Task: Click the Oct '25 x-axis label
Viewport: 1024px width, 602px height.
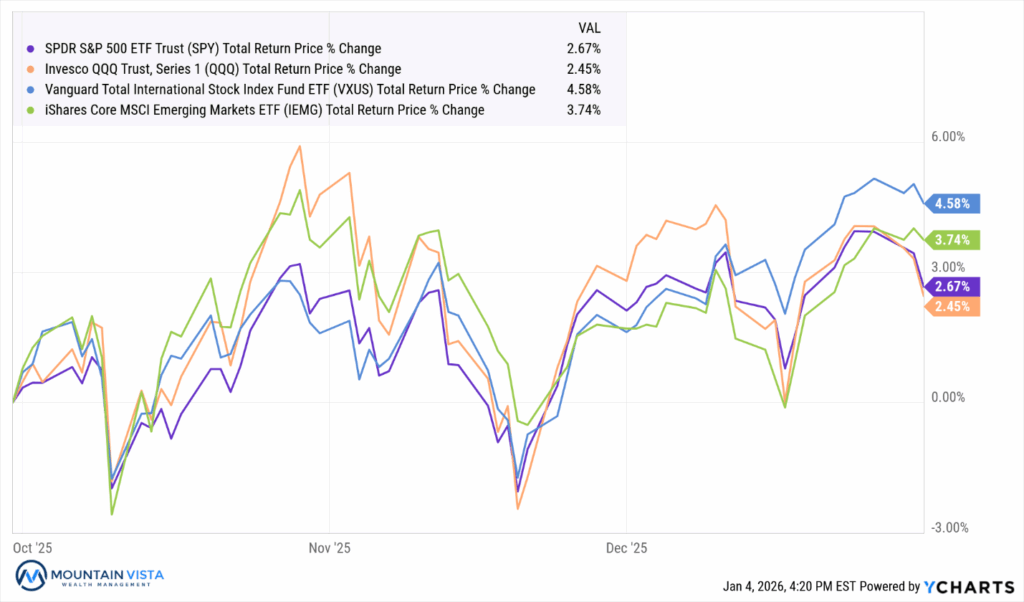Action: 31,548
